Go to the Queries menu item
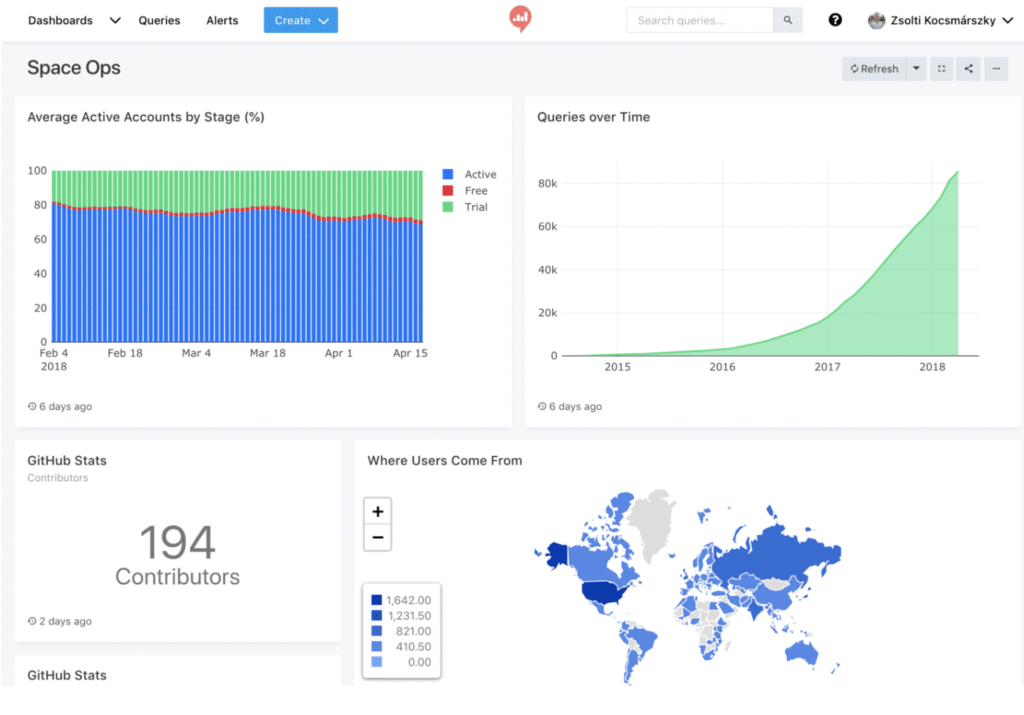Screen dimensions: 1024x715 (x=159, y=20)
